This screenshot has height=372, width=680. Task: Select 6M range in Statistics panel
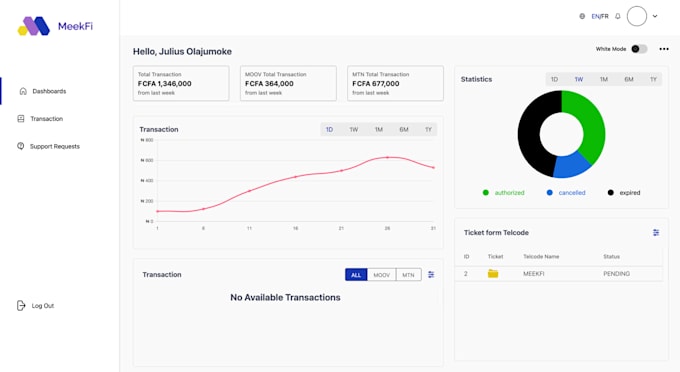point(629,79)
